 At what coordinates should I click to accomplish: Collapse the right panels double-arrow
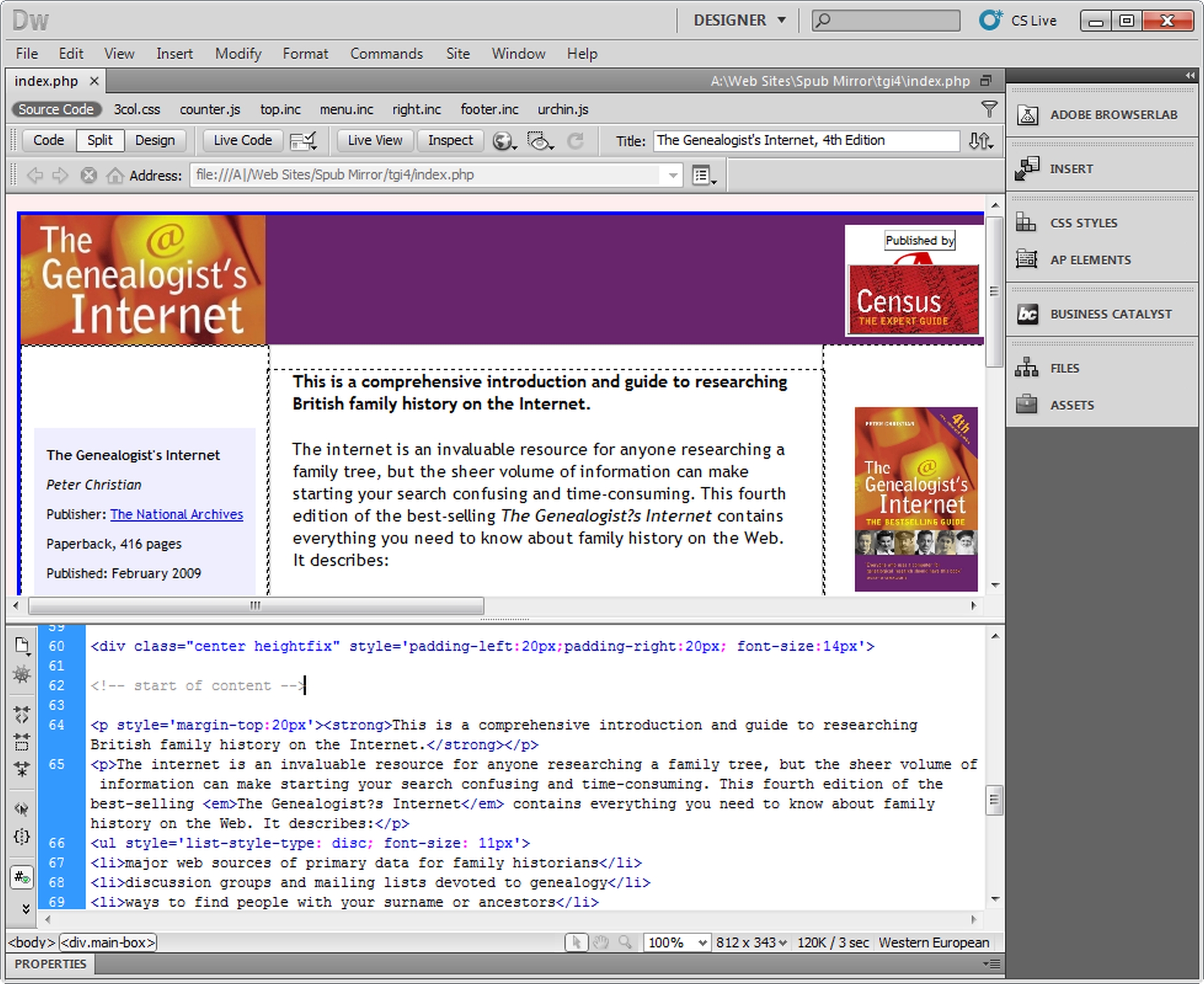point(1190,76)
